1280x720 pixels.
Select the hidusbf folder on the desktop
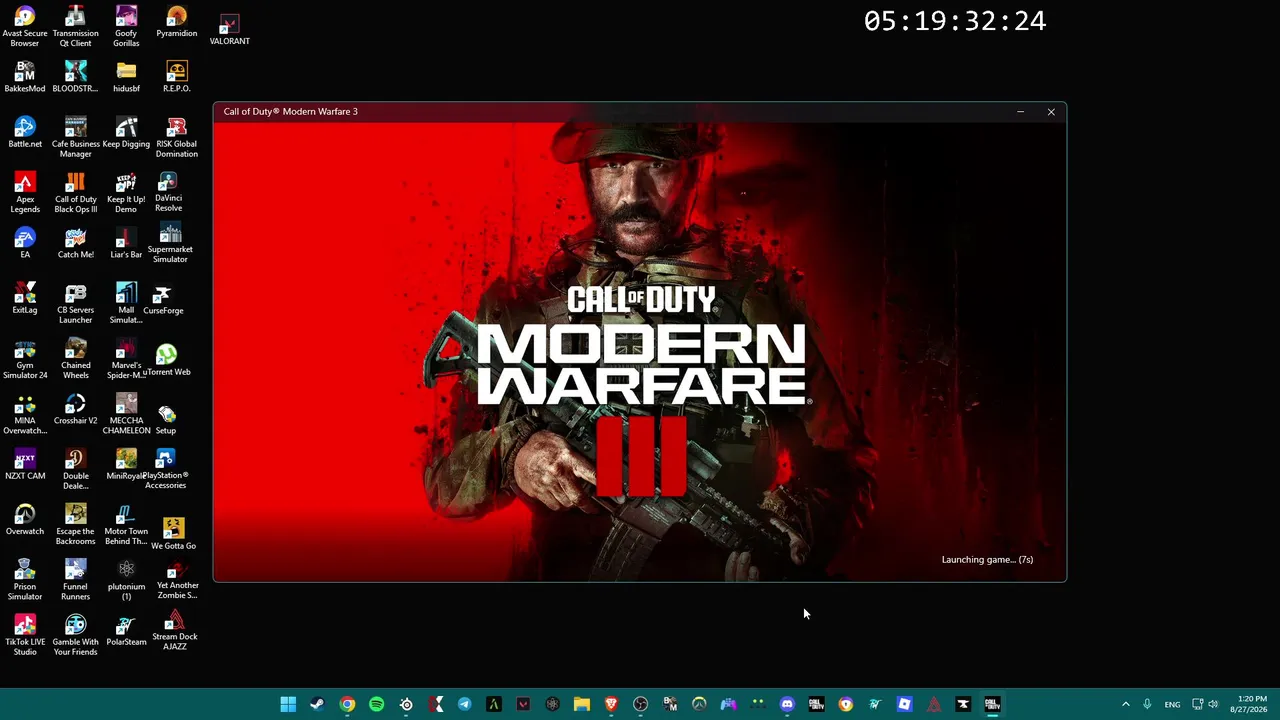click(126, 77)
